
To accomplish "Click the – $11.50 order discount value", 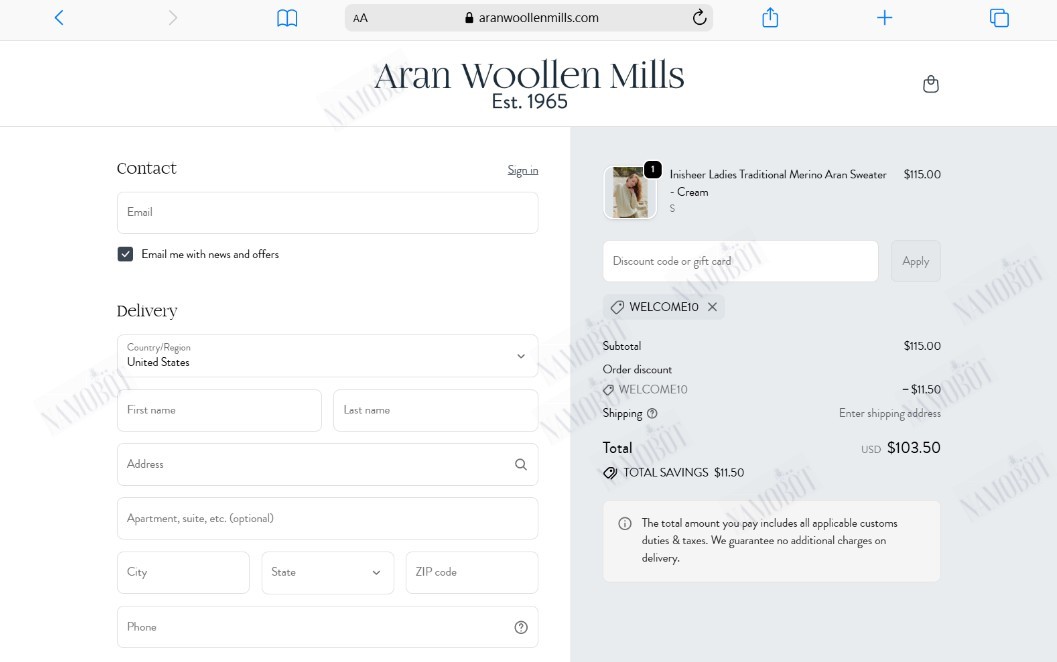I will (x=922, y=390).
